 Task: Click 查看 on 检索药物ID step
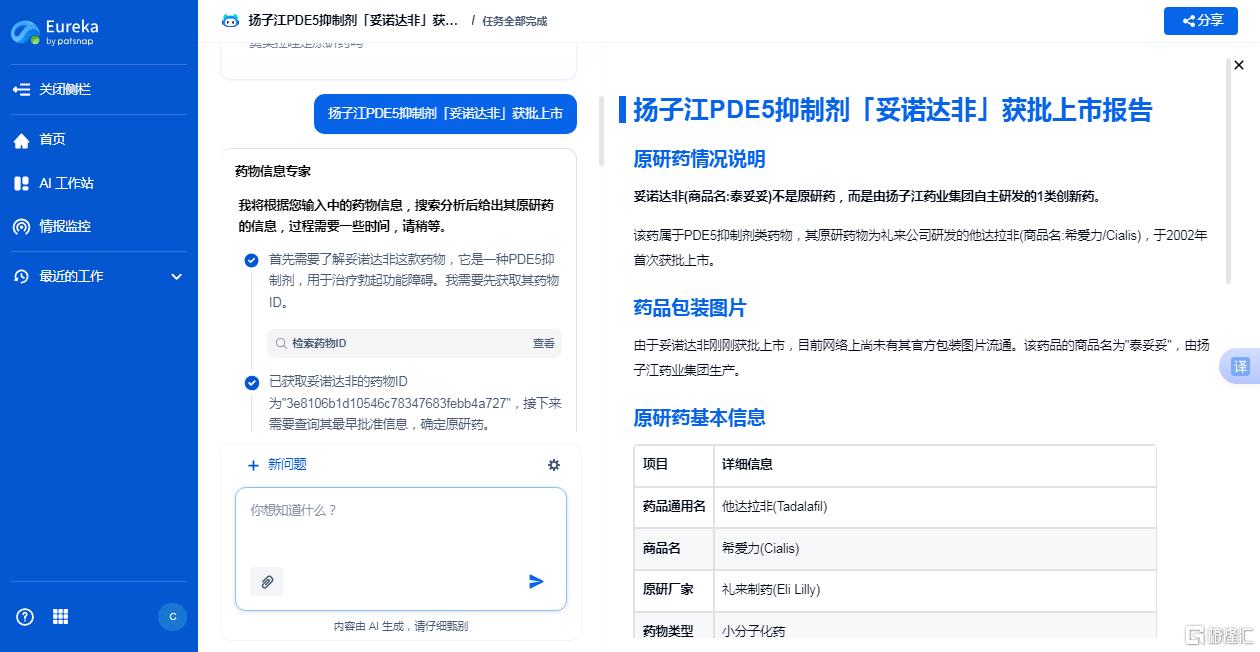pyautogui.click(x=543, y=343)
